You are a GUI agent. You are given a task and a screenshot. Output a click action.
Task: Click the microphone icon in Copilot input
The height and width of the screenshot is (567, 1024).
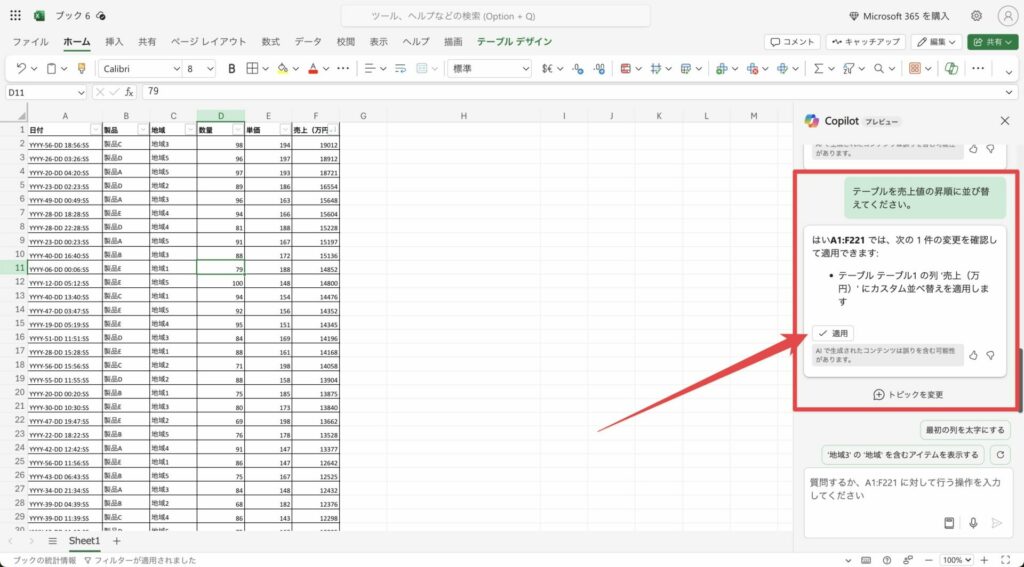pyautogui.click(x=972, y=523)
